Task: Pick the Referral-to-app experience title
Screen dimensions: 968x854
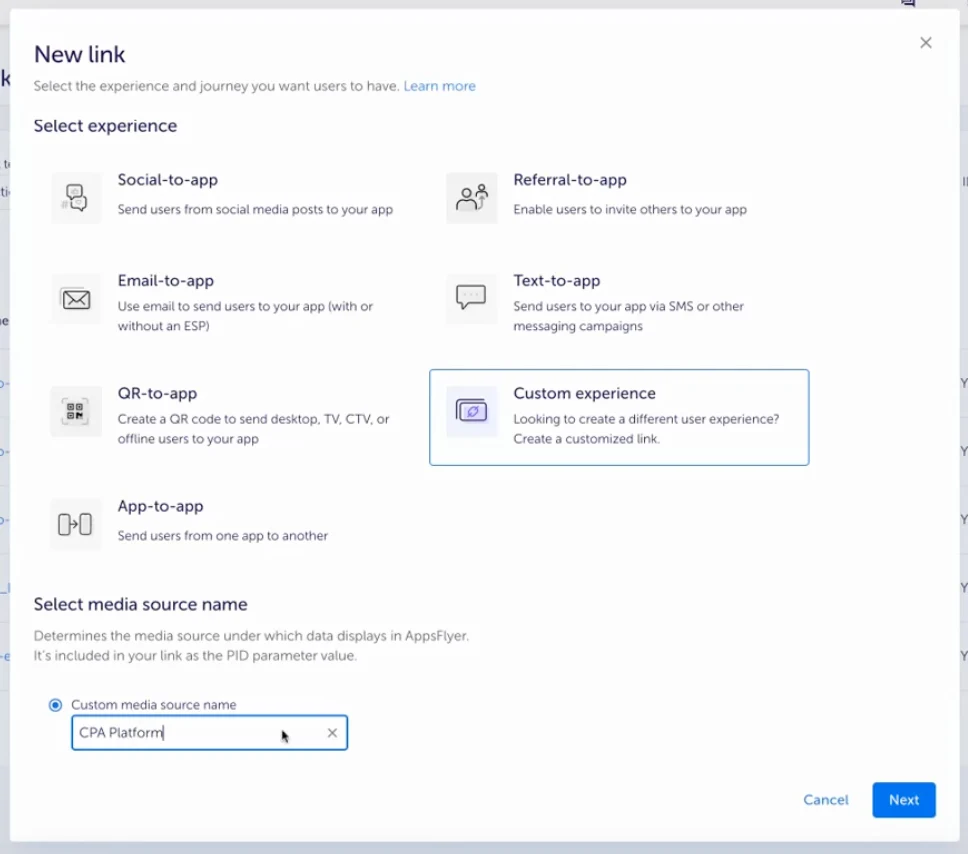Action: [x=569, y=180]
